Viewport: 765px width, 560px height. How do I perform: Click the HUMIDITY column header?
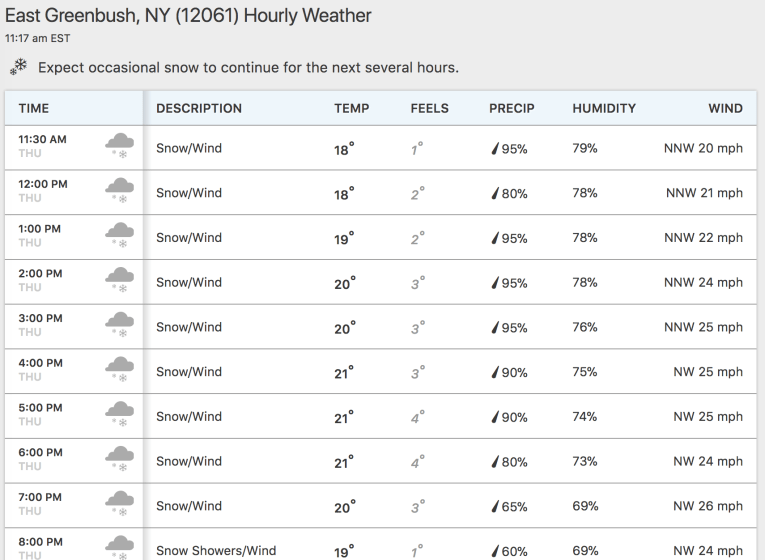point(604,108)
